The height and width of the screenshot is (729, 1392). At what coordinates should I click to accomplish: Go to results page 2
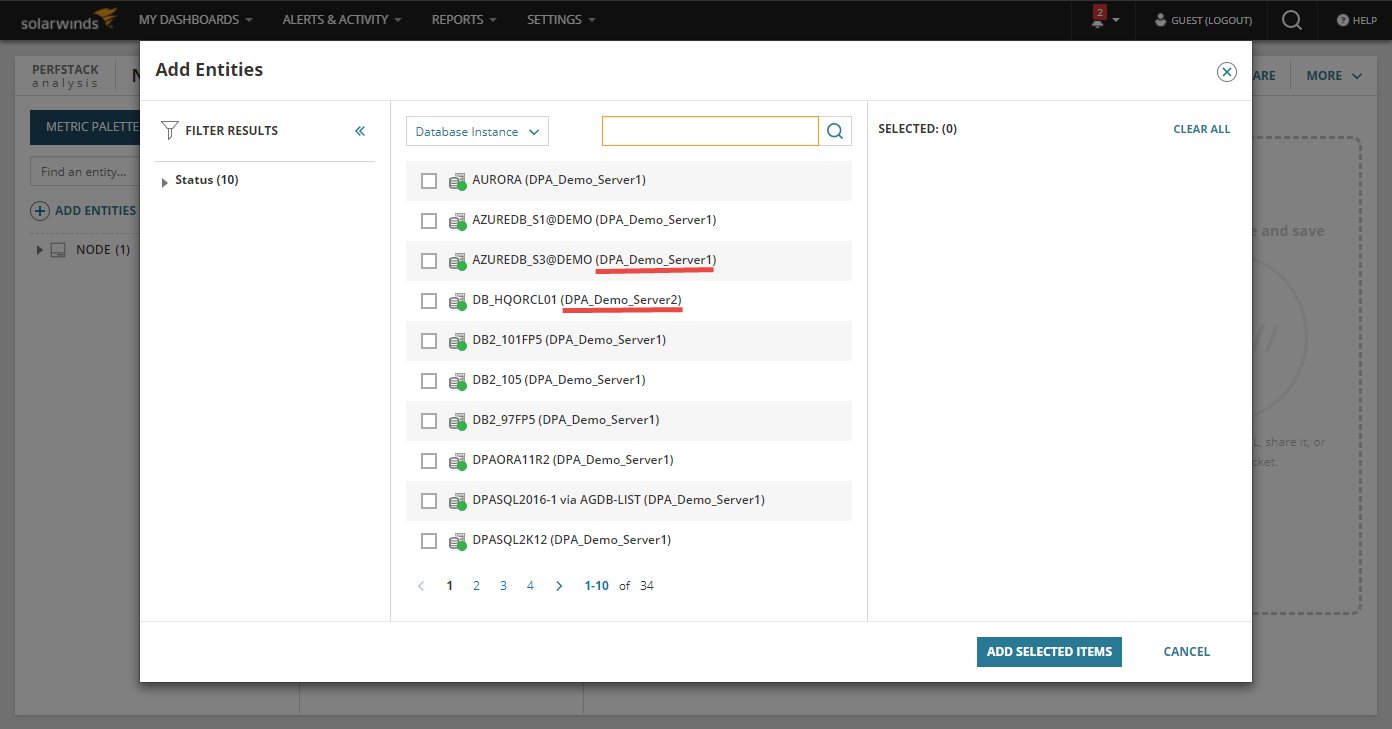(x=476, y=586)
